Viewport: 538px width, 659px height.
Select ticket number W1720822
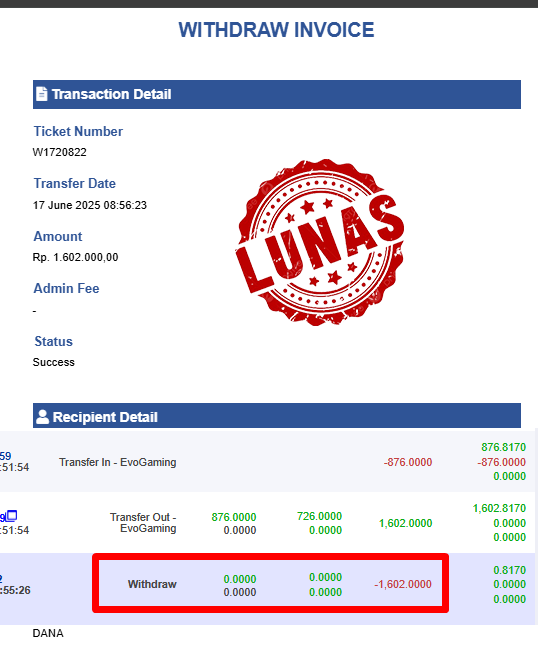[x=60, y=152]
